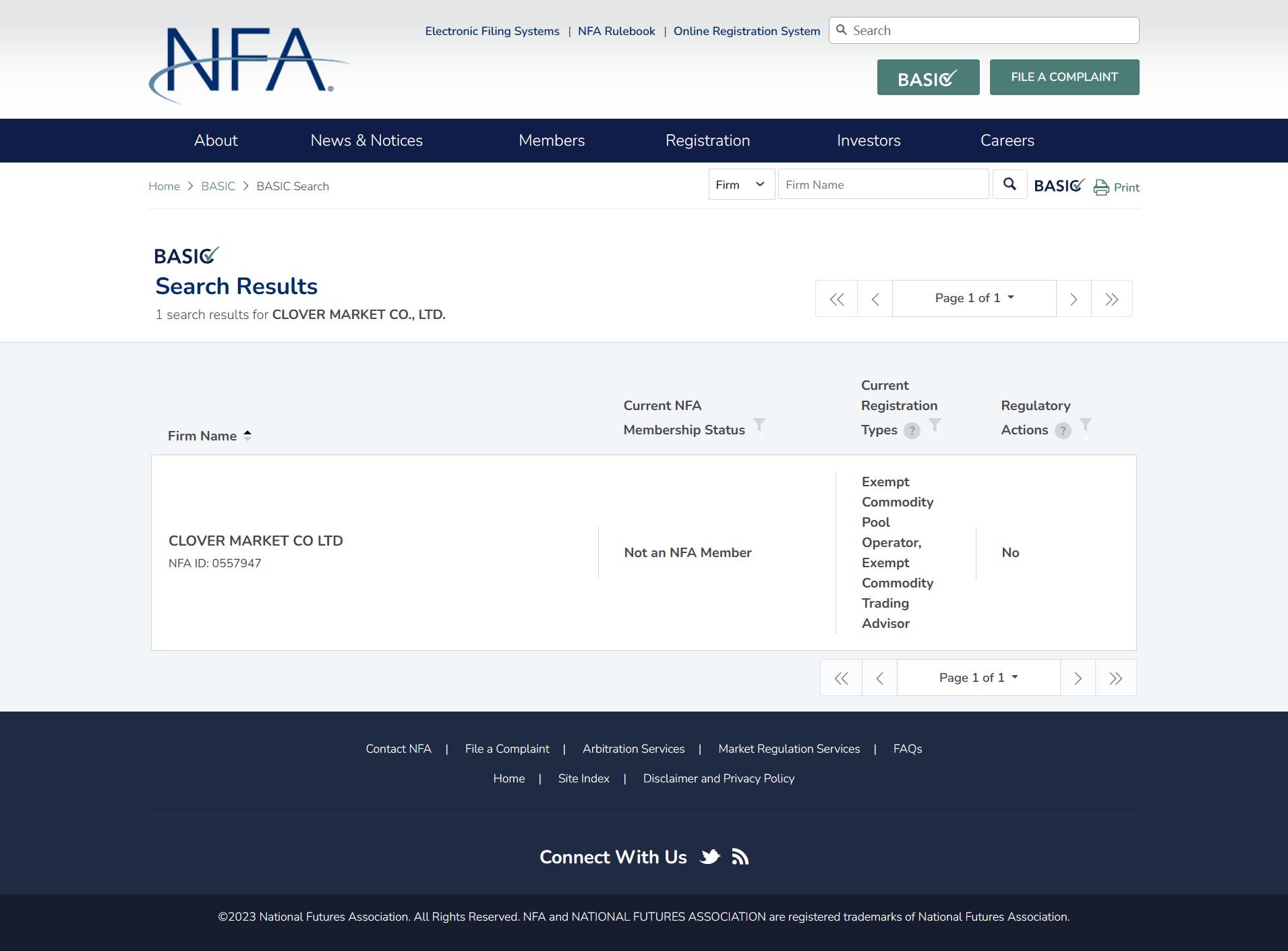Open Market Regulation Services footer link
This screenshot has height=951, width=1288.
(789, 749)
